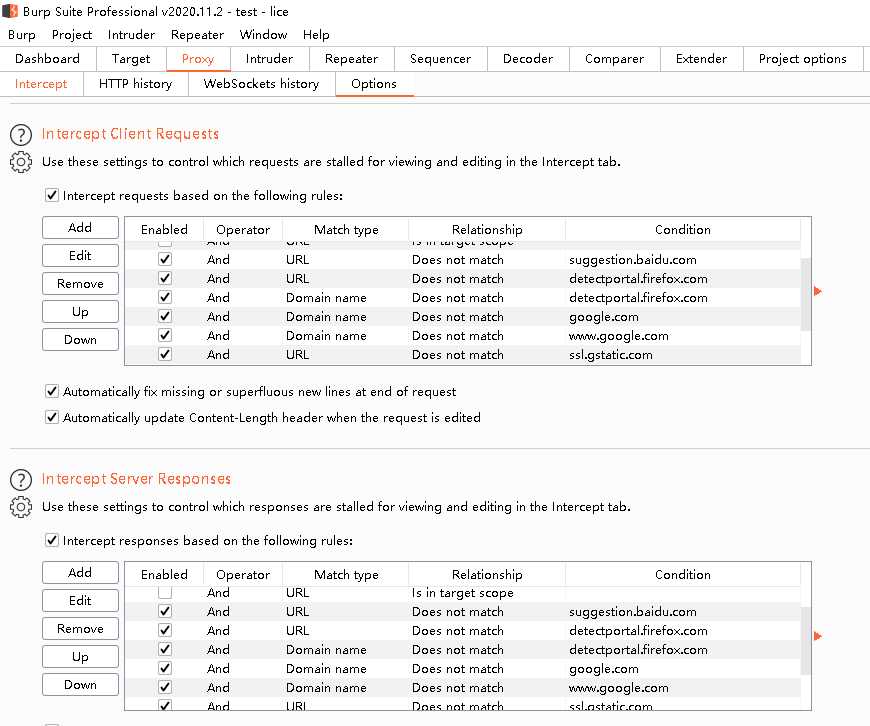Switch to the Extender tab
Viewport: 870px width, 726px height.
pos(701,59)
